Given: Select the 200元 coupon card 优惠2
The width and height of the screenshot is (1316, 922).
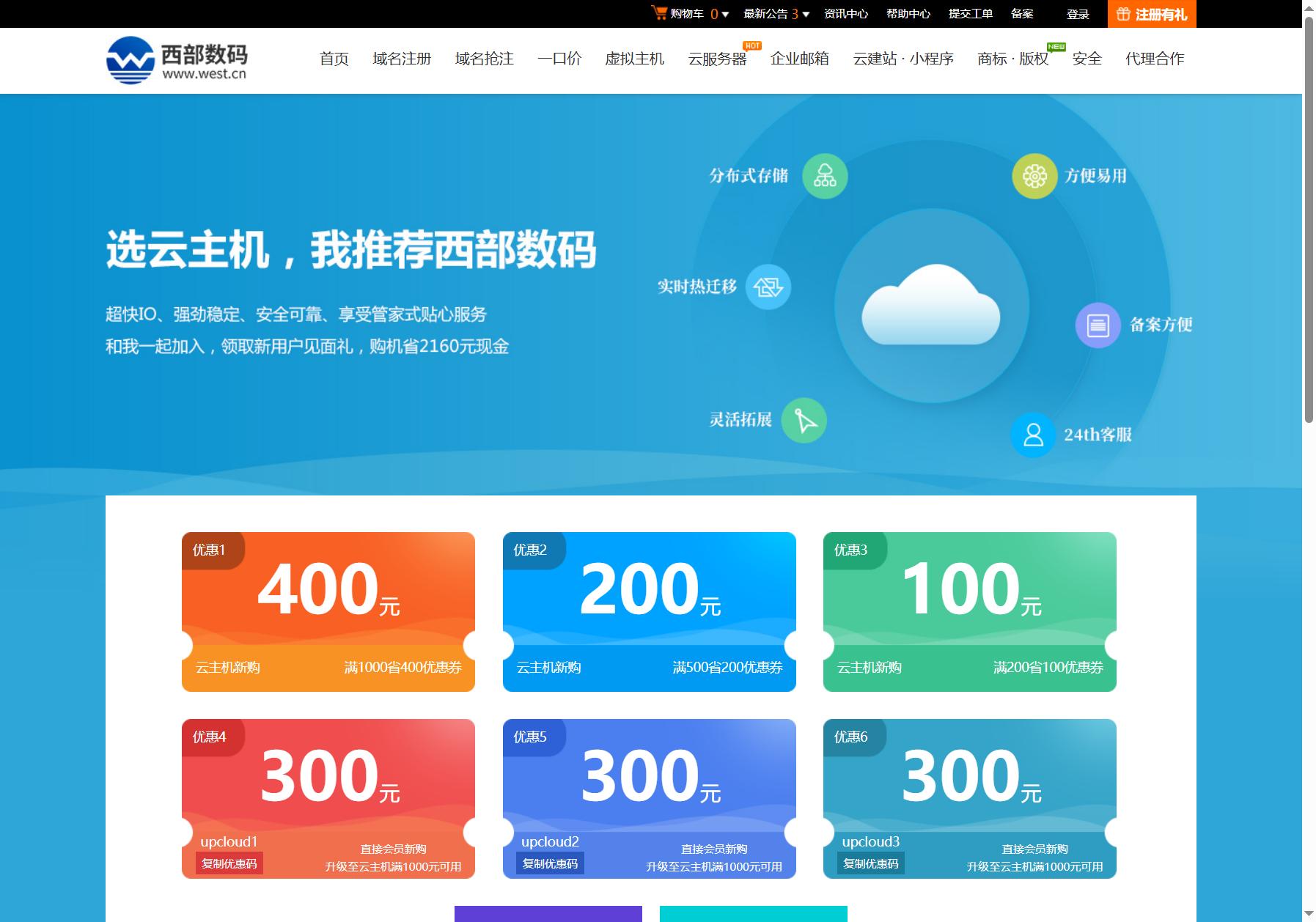Looking at the screenshot, I should [x=650, y=611].
